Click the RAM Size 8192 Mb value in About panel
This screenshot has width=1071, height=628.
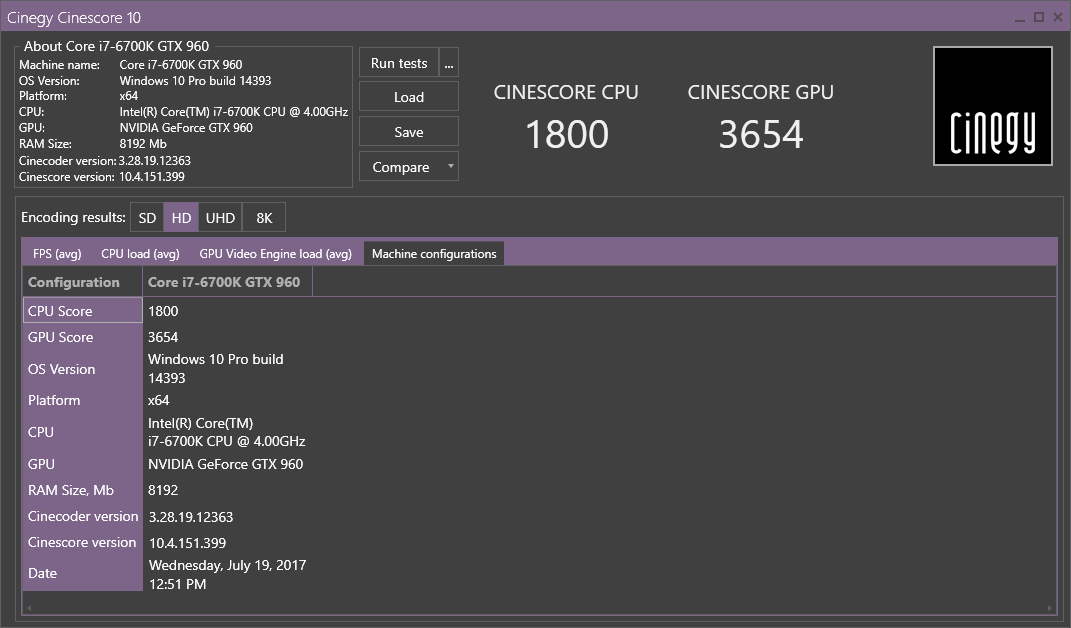143,144
